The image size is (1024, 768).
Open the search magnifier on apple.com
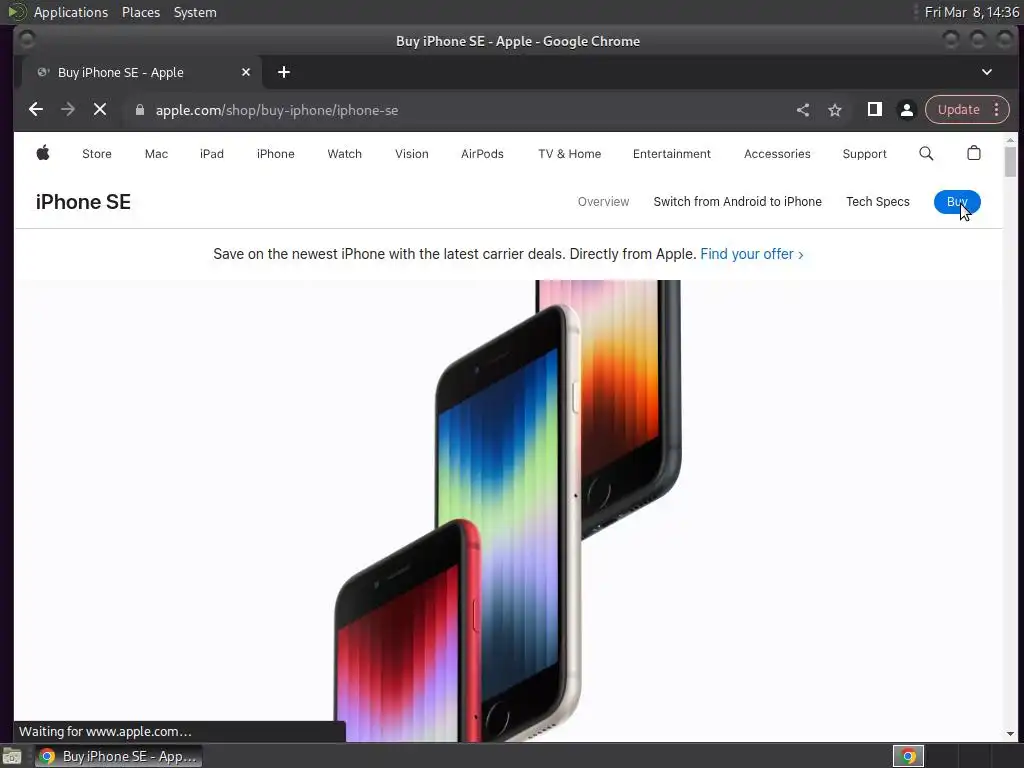[x=926, y=153]
